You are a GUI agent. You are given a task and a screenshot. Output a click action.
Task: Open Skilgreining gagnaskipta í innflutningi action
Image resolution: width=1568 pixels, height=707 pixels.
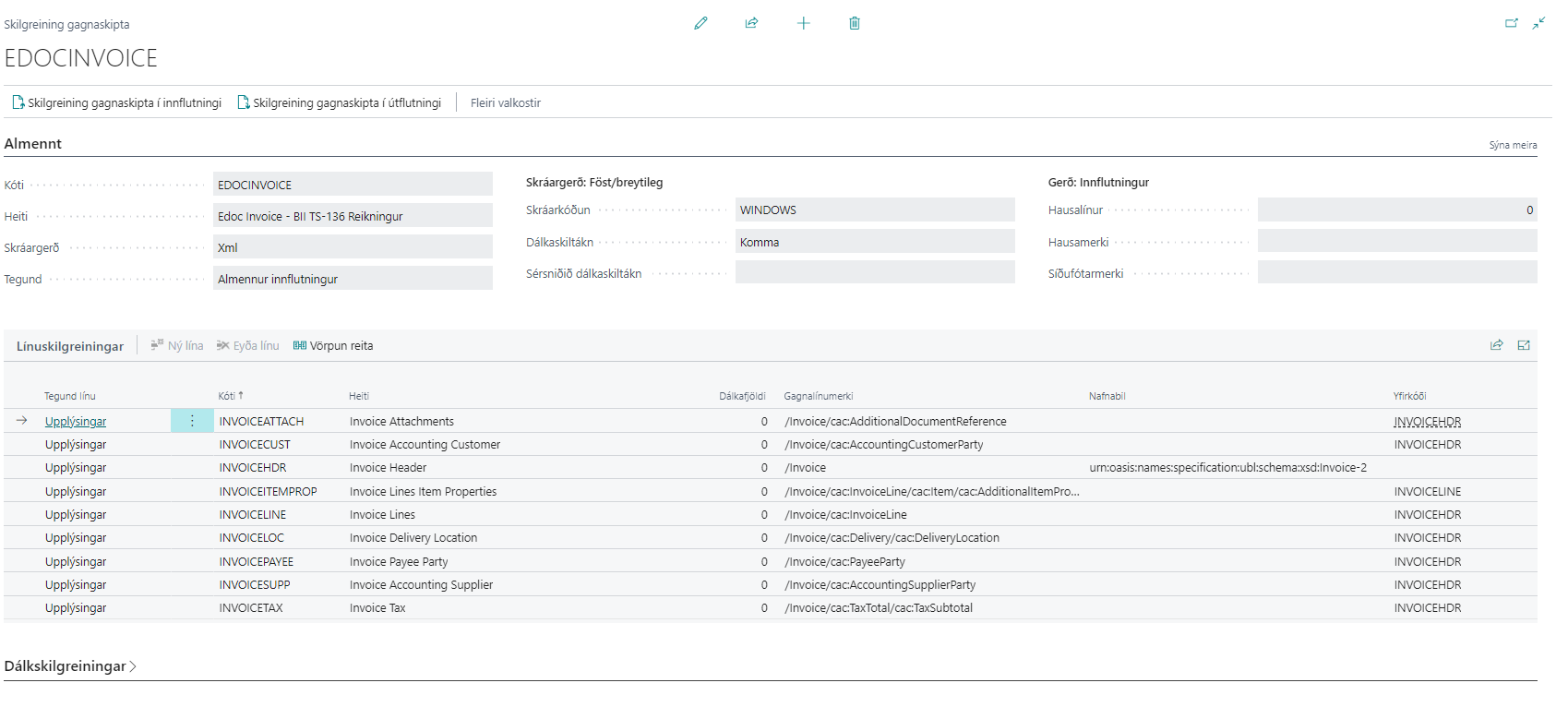pos(116,103)
